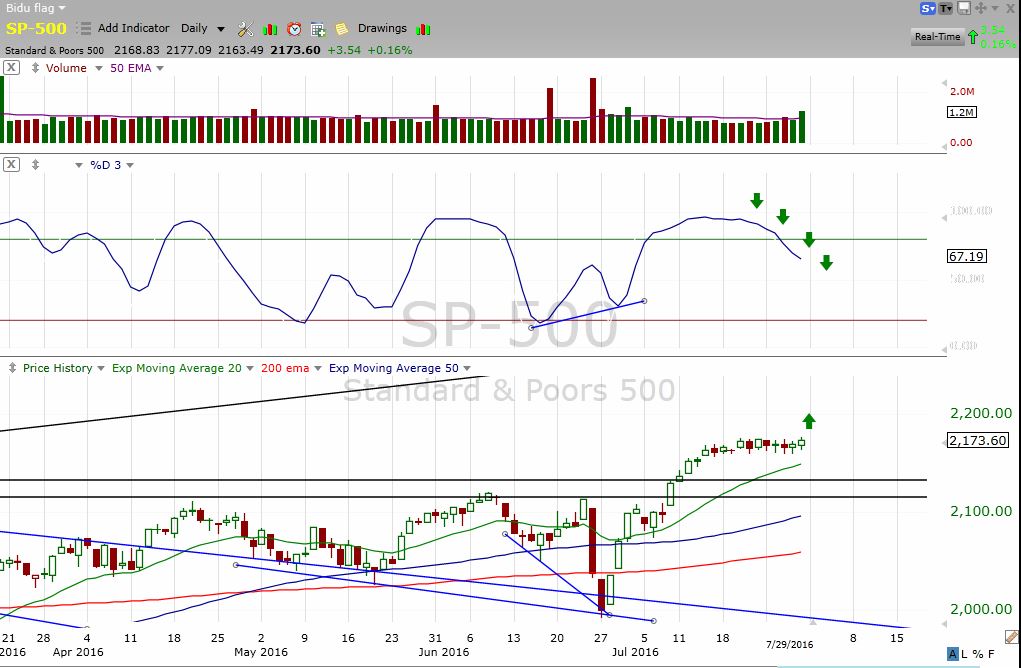
Task: Click the save floppy disk icon
Action: (964, 8)
